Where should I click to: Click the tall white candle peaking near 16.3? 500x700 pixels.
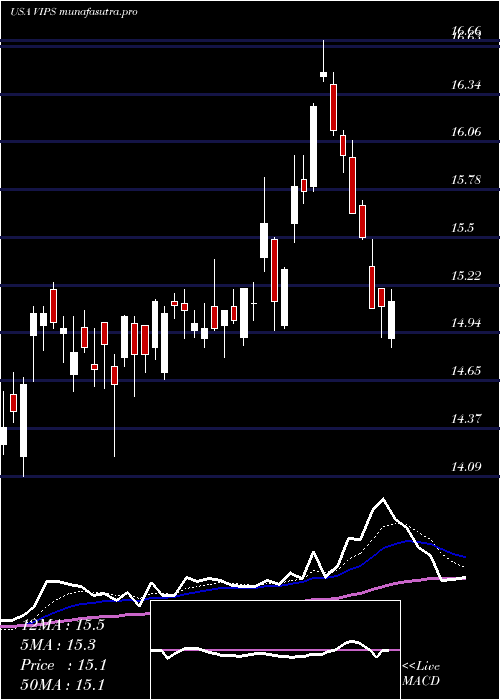pos(314,146)
